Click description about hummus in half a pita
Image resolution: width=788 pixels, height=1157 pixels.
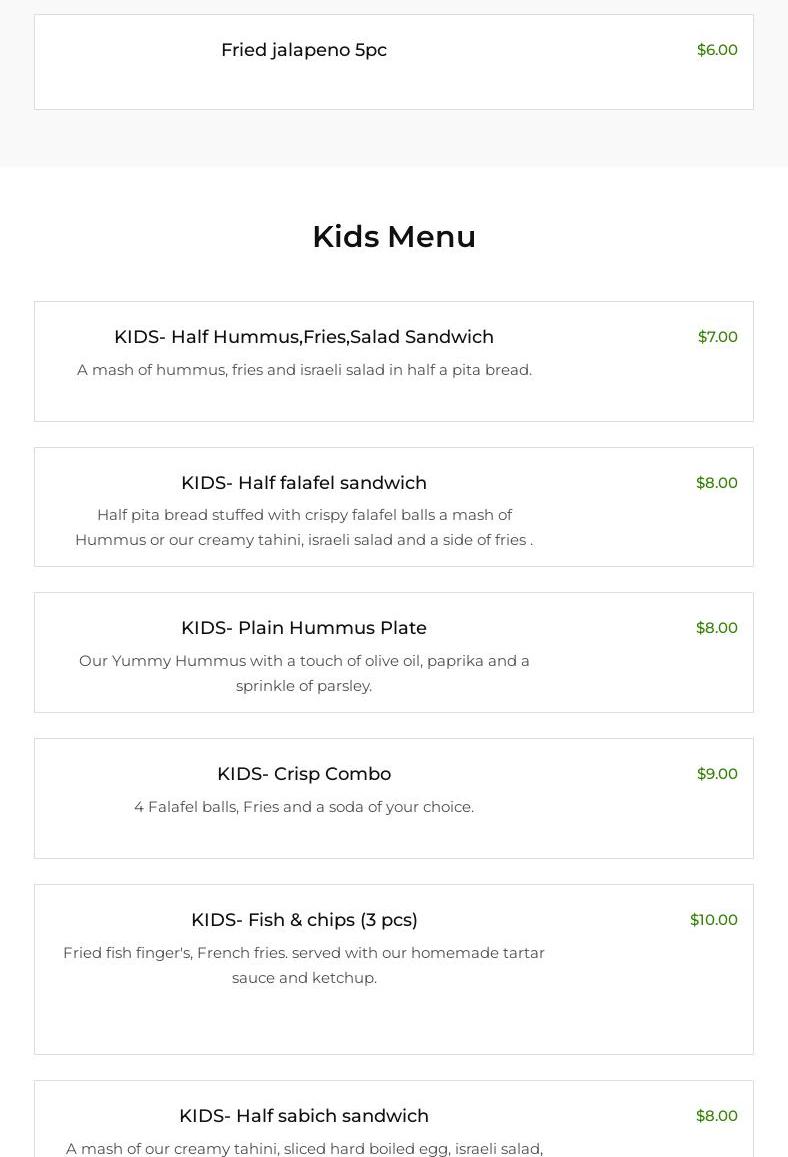point(304,370)
